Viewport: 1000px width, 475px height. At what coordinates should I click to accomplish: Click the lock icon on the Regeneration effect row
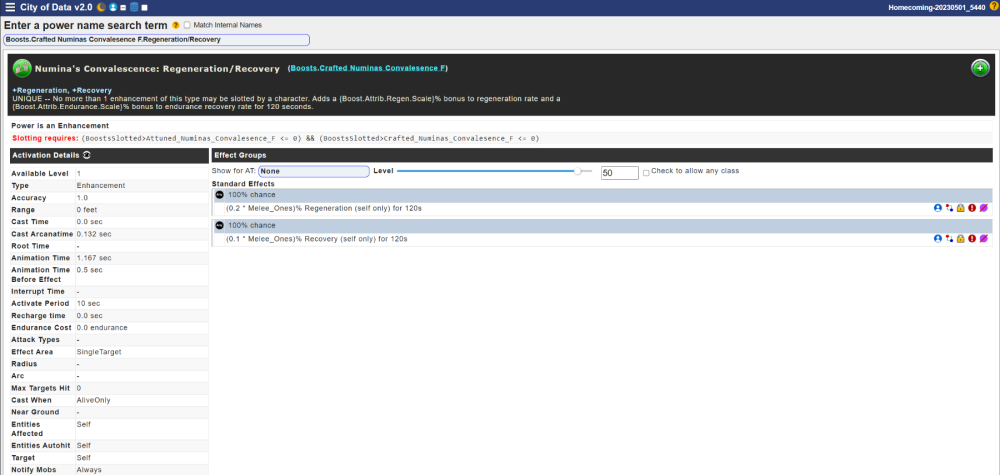[x=960, y=208]
